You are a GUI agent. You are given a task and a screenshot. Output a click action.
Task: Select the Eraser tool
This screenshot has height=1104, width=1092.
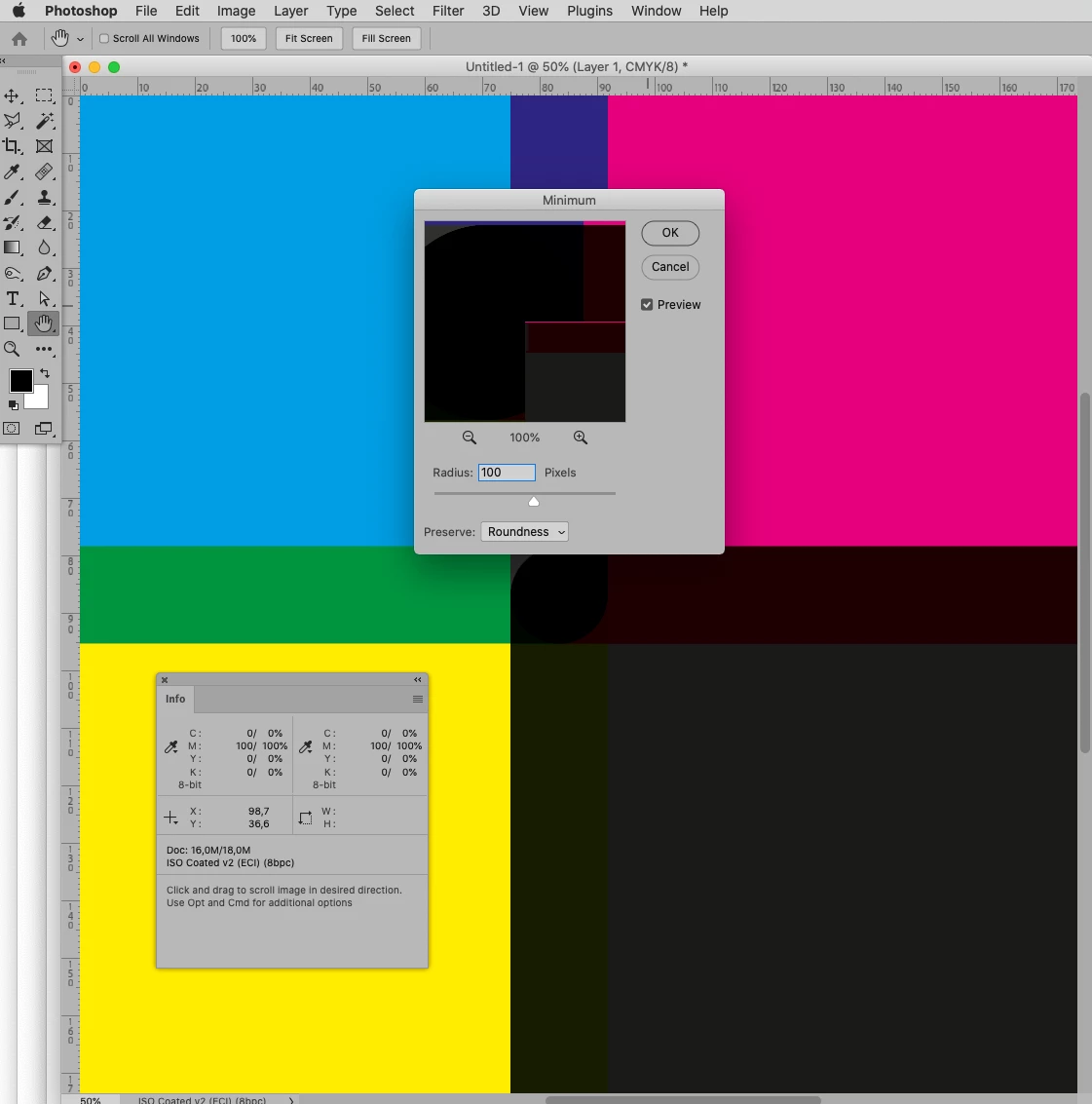(45, 222)
